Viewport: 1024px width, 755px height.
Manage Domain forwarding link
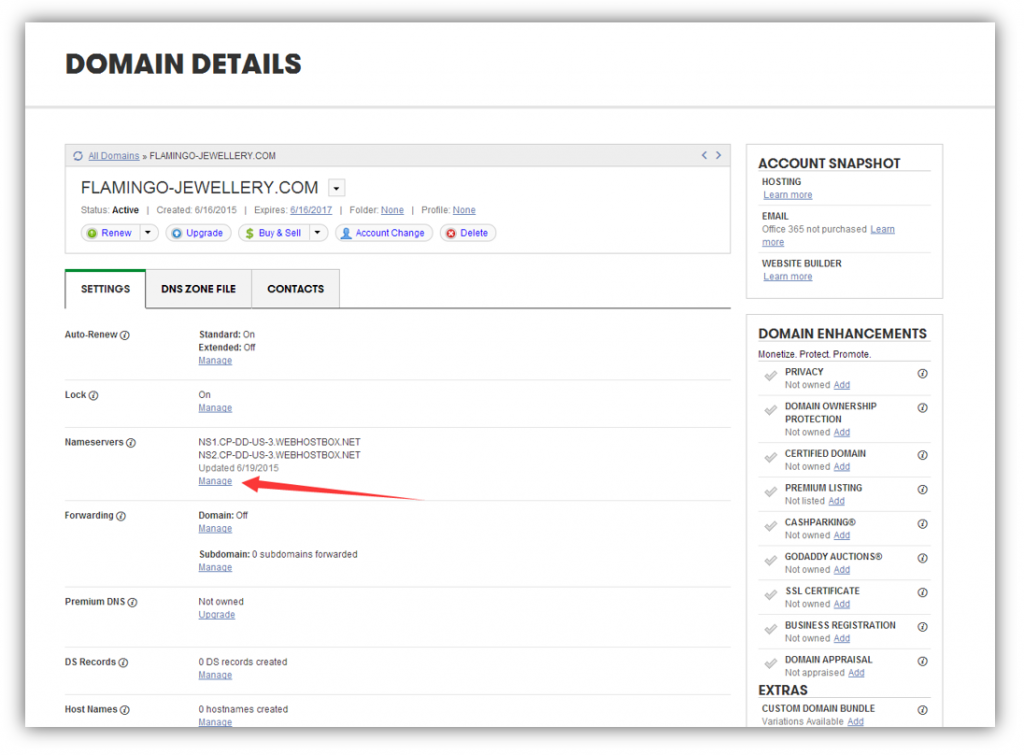tap(216, 529)
